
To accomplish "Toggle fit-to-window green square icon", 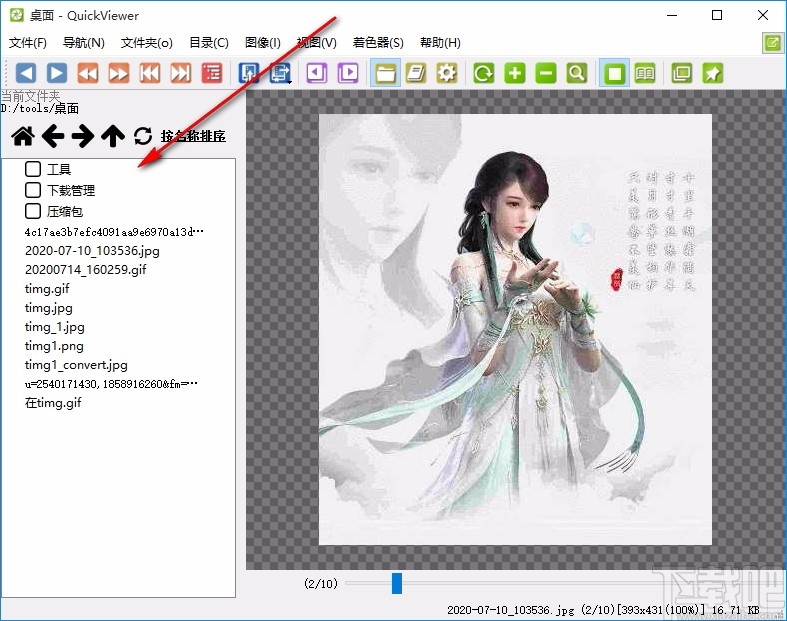I will (x=614, y=73).
